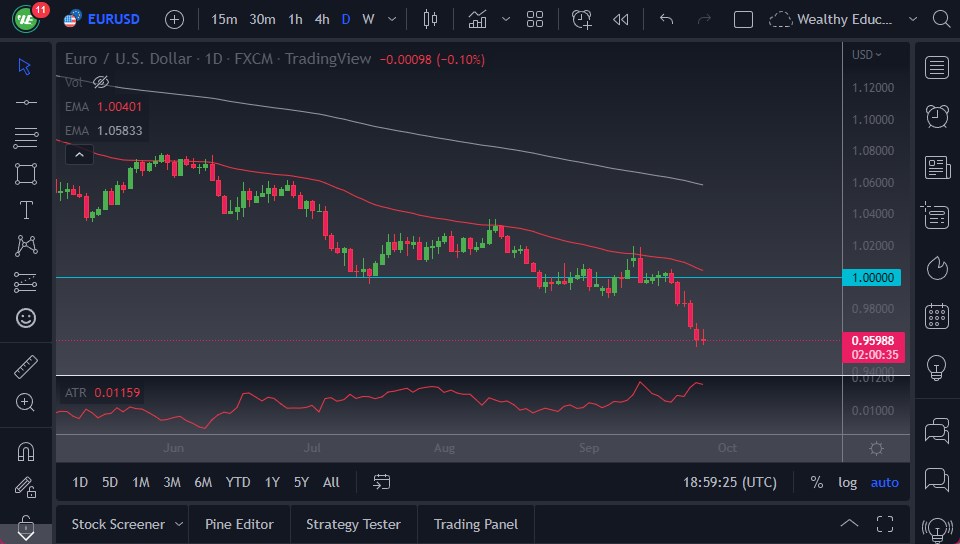Viewport: 960px width, 544px height.
Task: Open the Alerts clock icon
Action: pyautogui.click(x=937, y=116)
